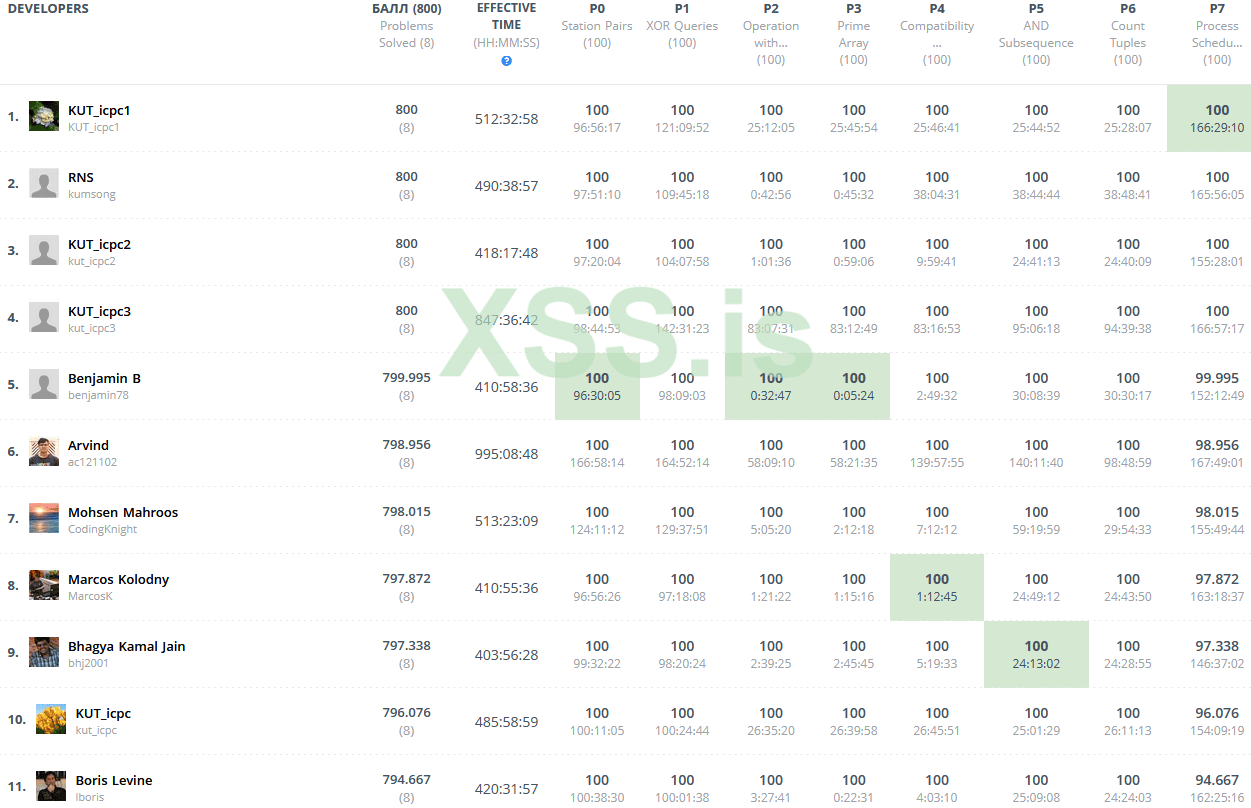Open Arvind's profile picture

(44, 452)
